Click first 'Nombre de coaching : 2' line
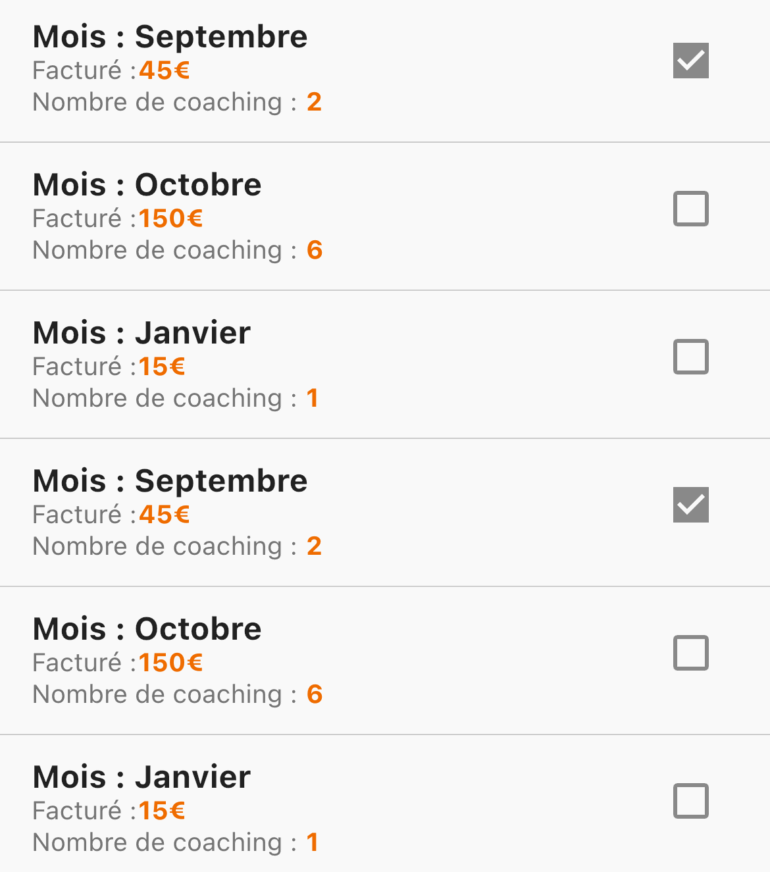The height and width of the screenshot is (872, 770). point(177,102)
